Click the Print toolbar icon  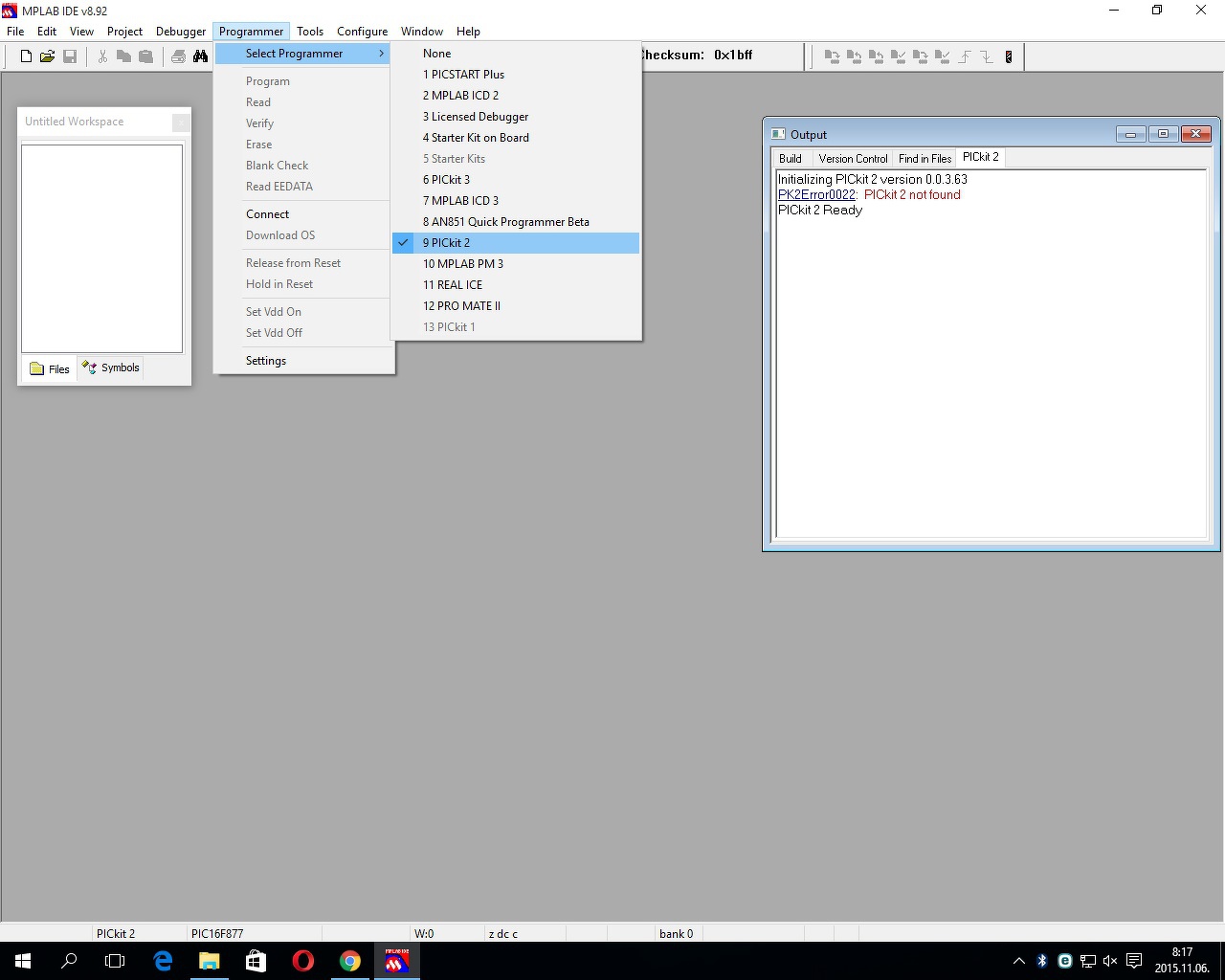tap(178, 56)
